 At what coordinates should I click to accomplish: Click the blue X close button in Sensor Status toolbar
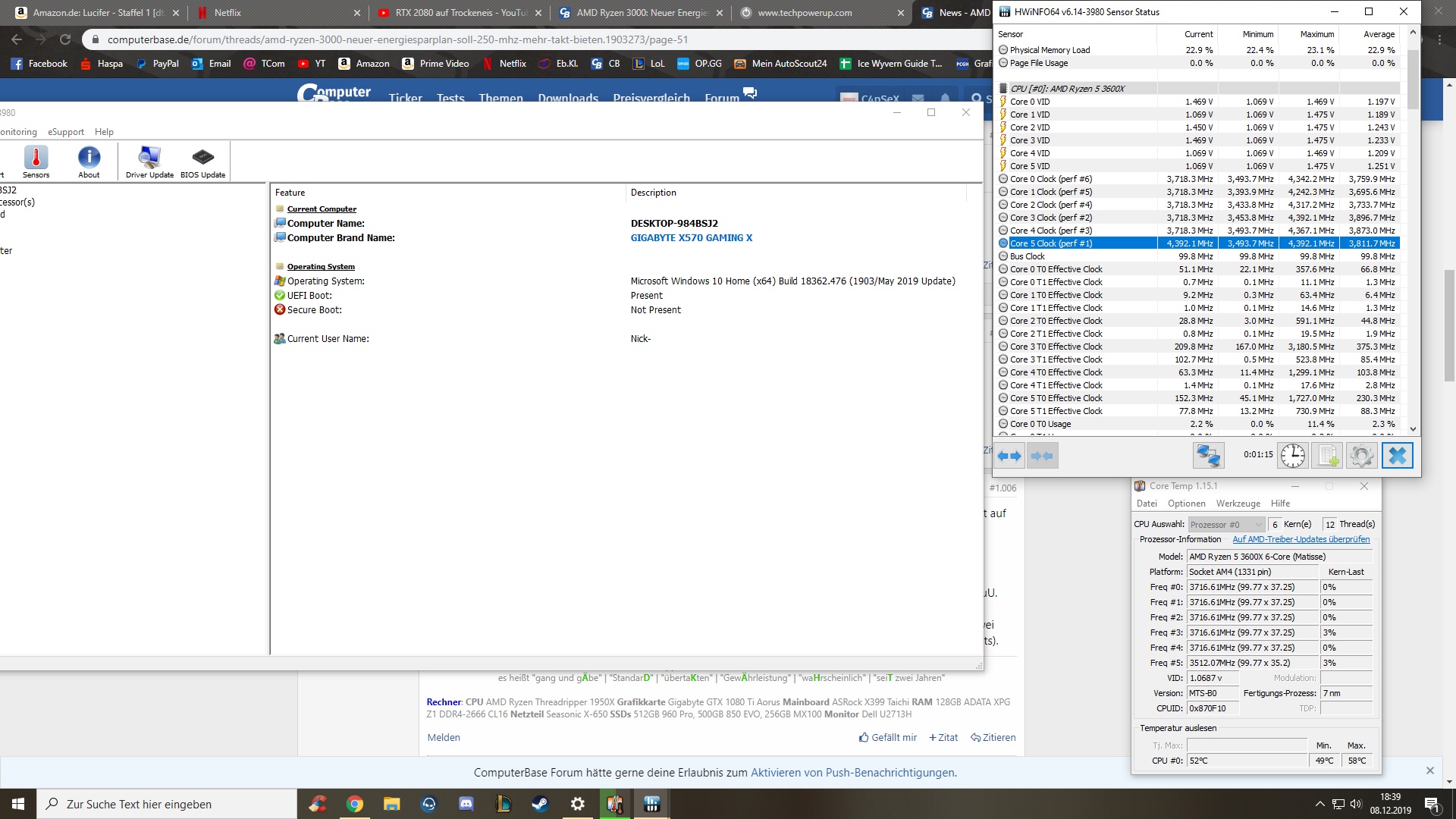tap(1397, 456)
